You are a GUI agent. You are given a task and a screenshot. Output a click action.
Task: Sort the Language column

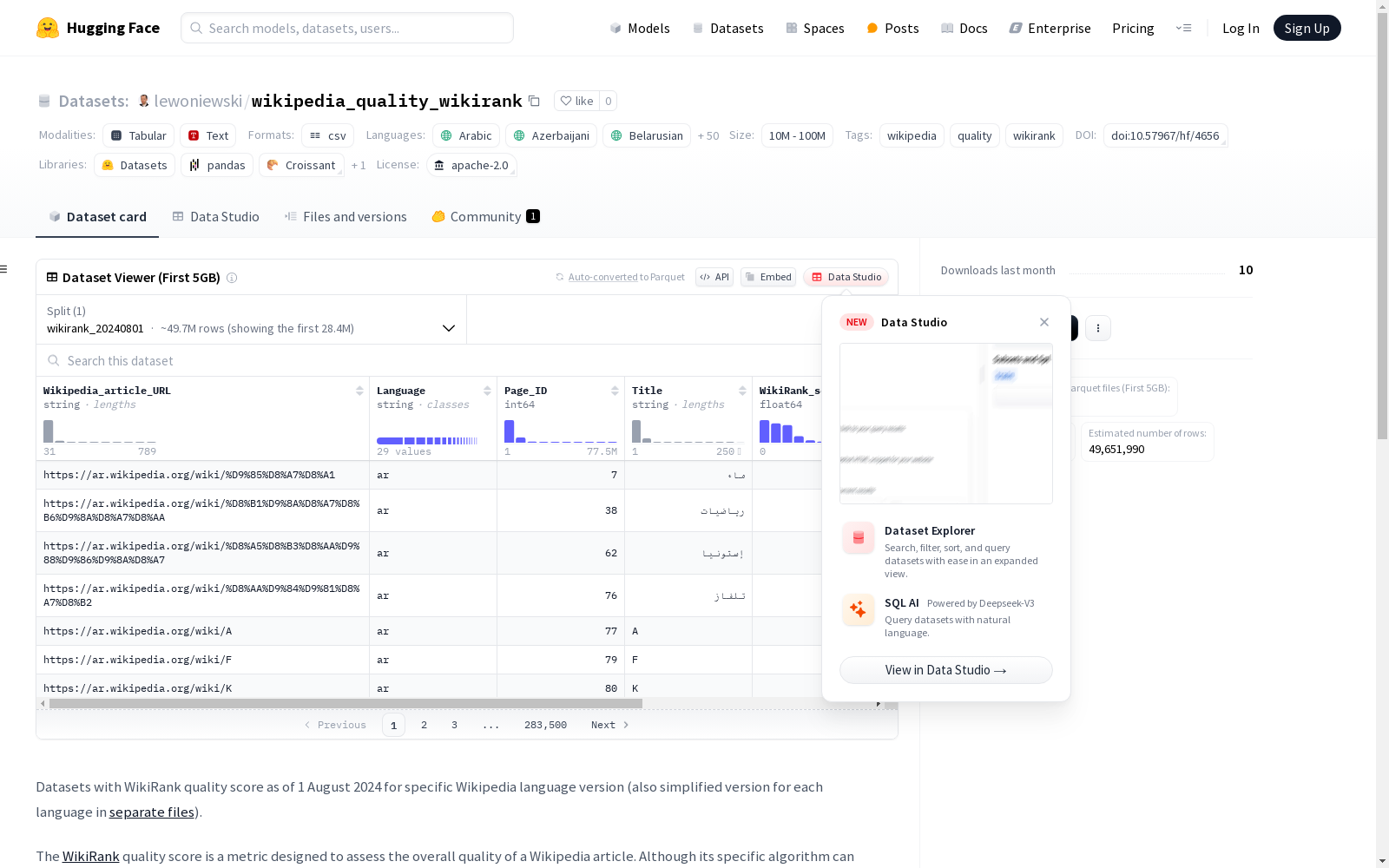(487, 391)
